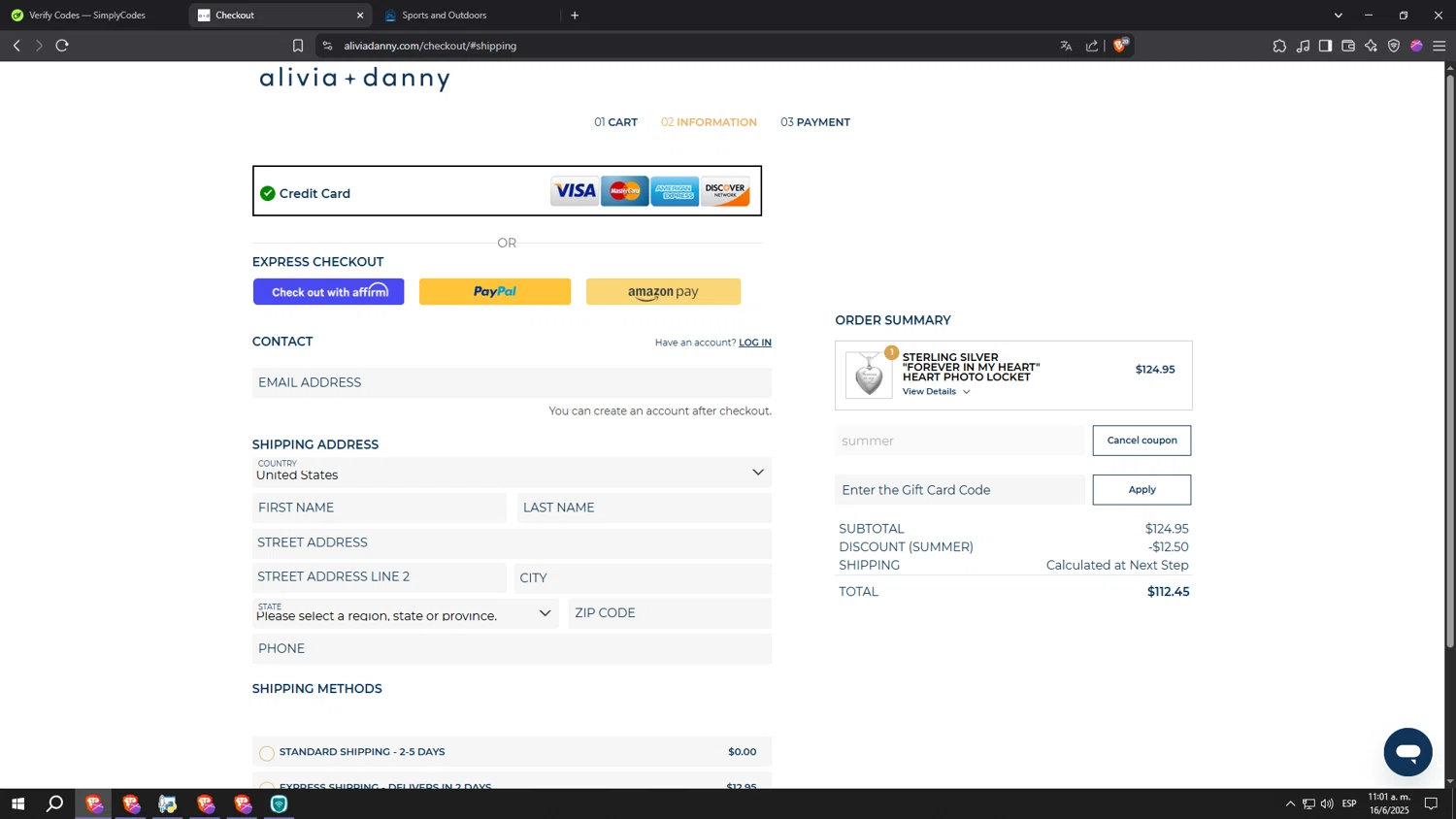Click the browser address bar URL

[430, 46]
